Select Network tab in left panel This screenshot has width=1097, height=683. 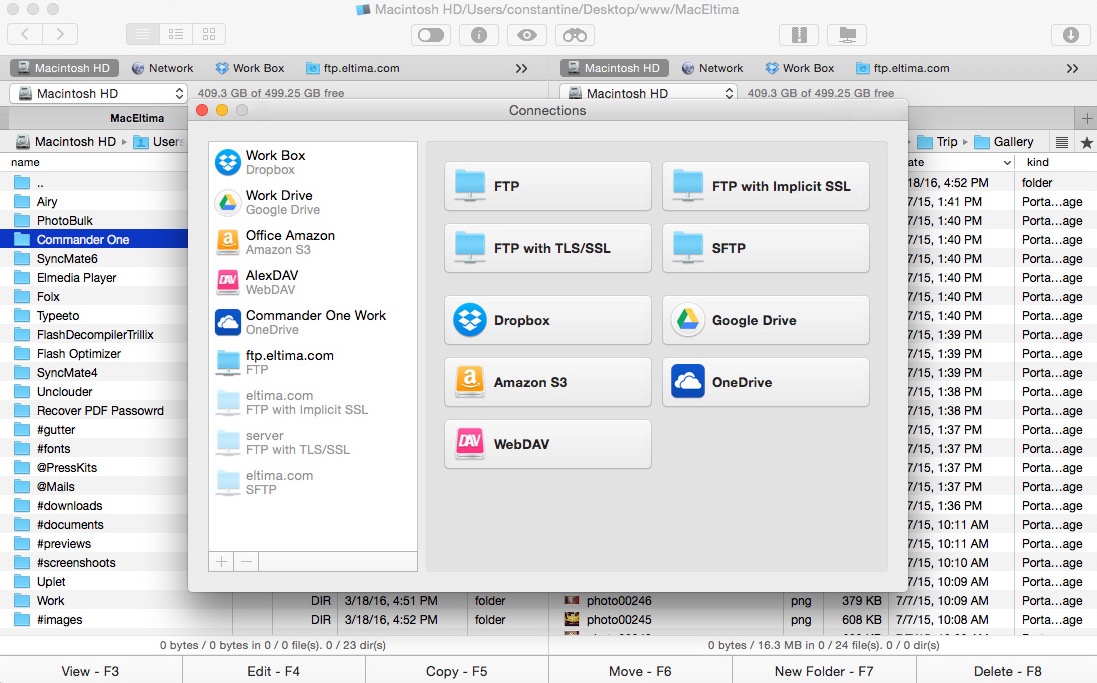click(162, 68)
